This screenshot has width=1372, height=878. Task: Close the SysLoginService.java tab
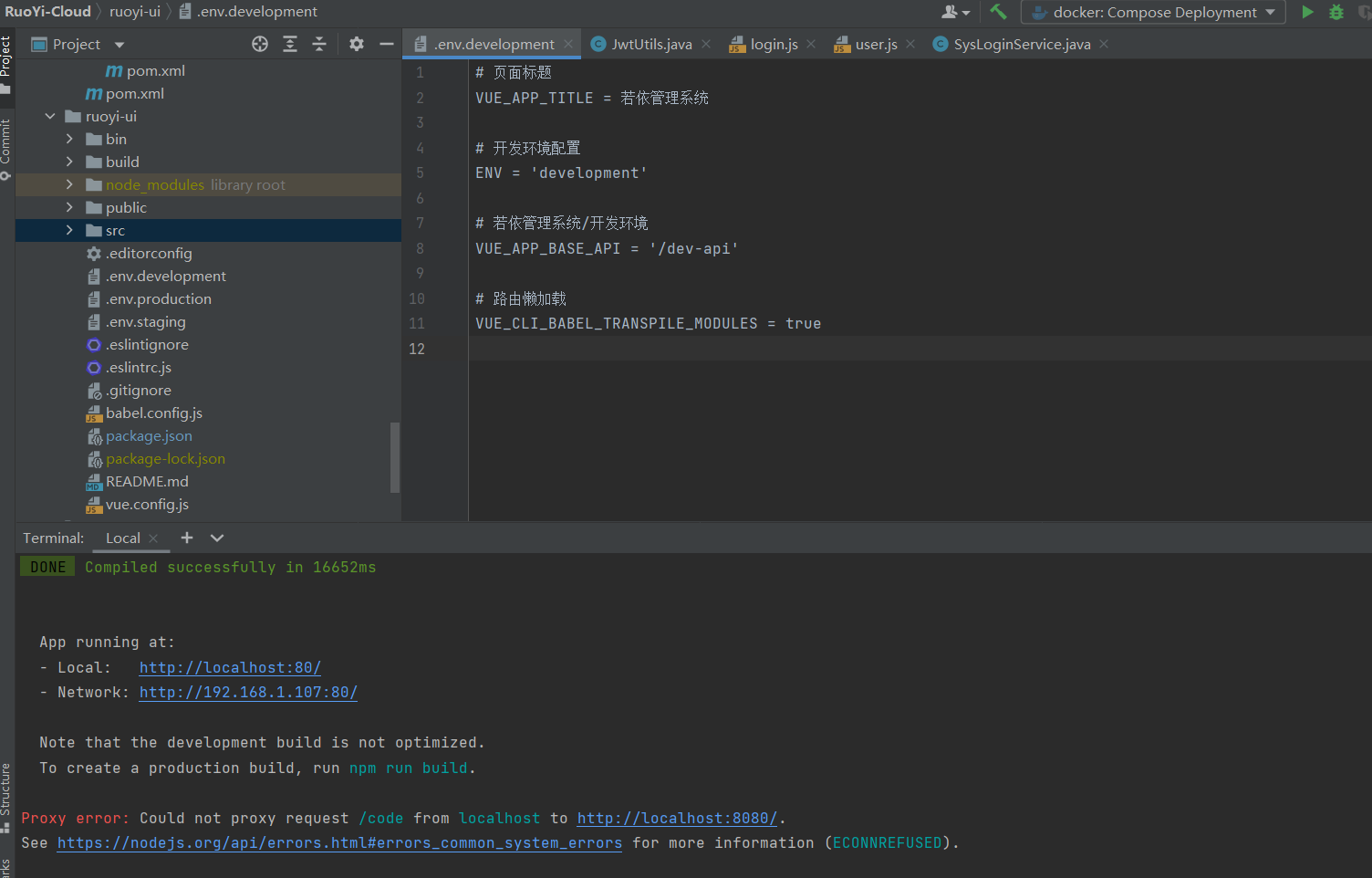click(x=1104, y=44)
